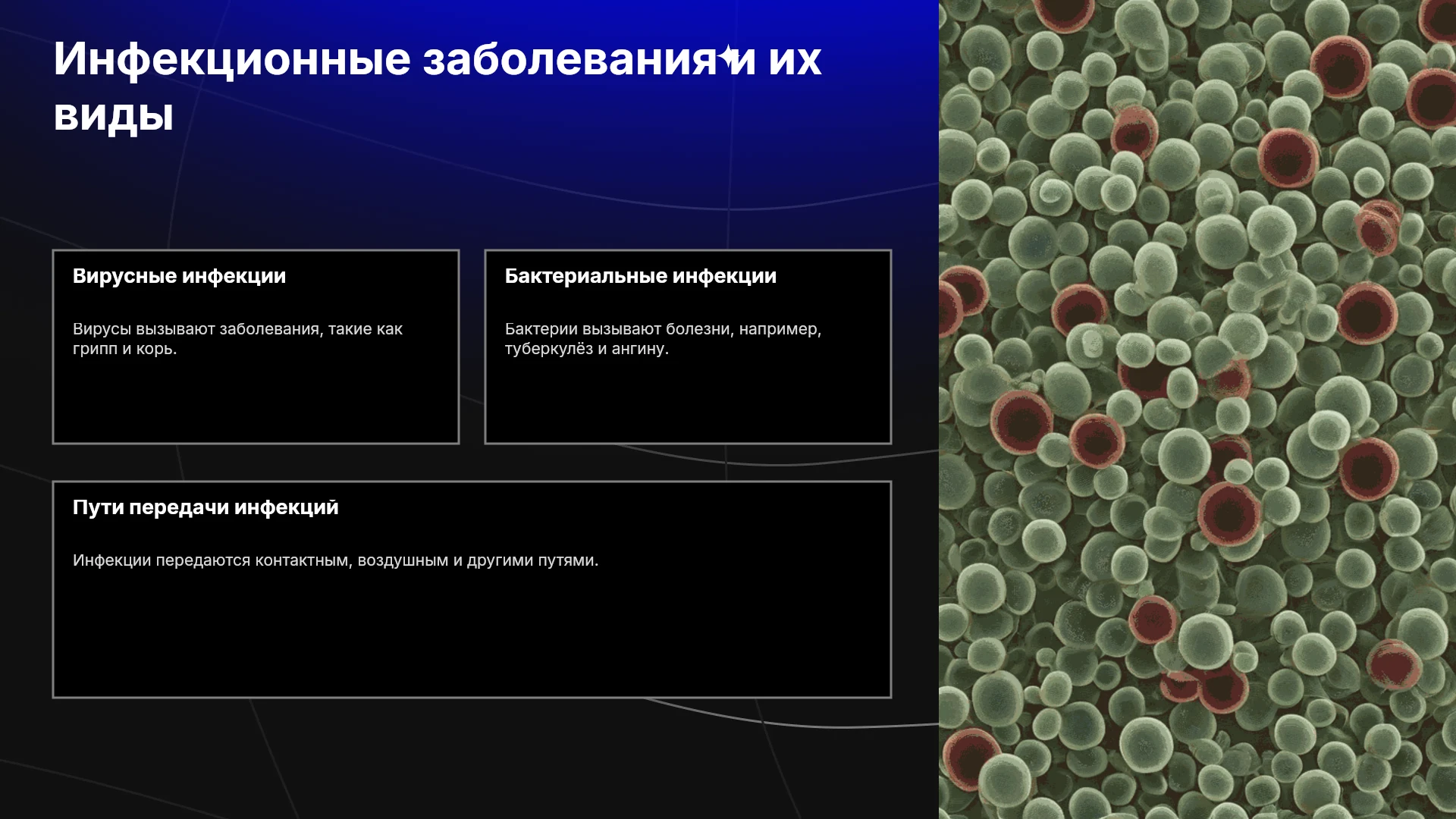Click the word "виды" on the title's second line
The width and height of the screenshot is (1456, 819).
tap(114, 116)
